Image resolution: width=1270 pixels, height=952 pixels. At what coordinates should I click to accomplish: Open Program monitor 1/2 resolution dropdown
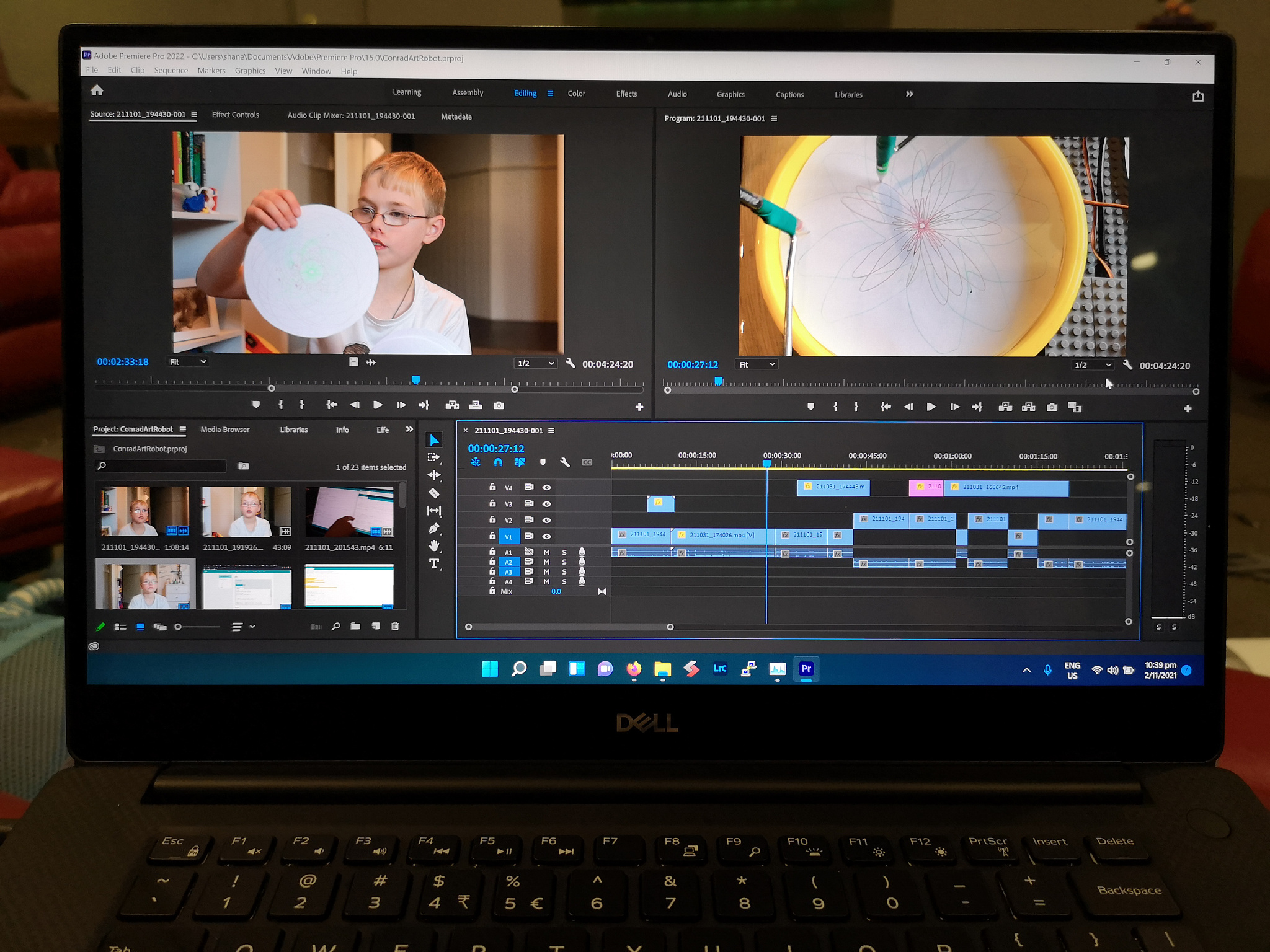click(1093, 365)
